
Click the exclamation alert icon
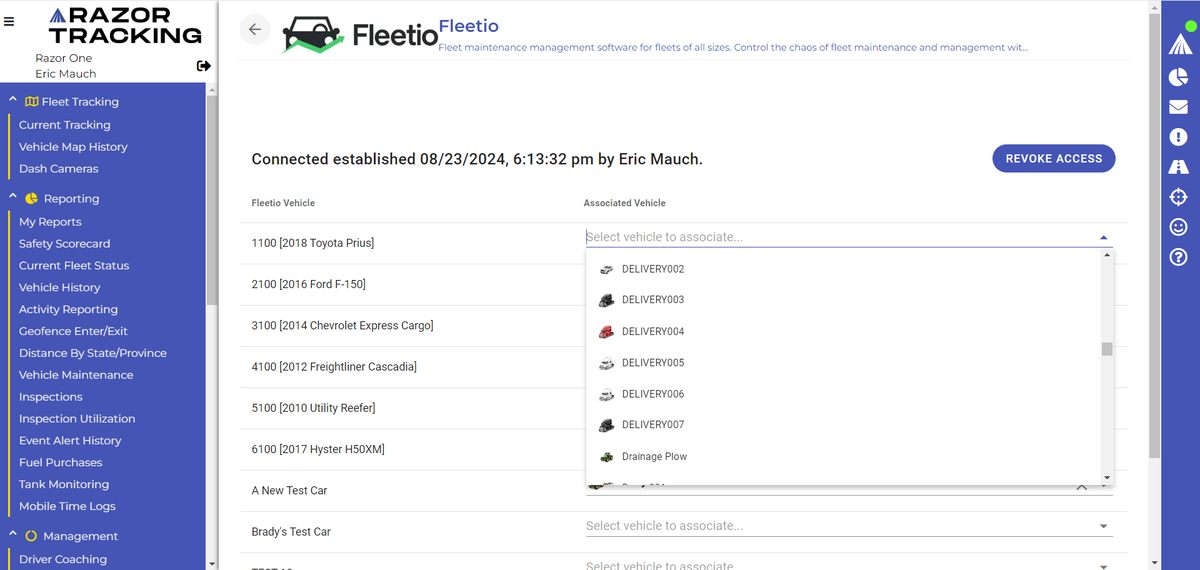pyautogui.click(x=1178, y=137)
